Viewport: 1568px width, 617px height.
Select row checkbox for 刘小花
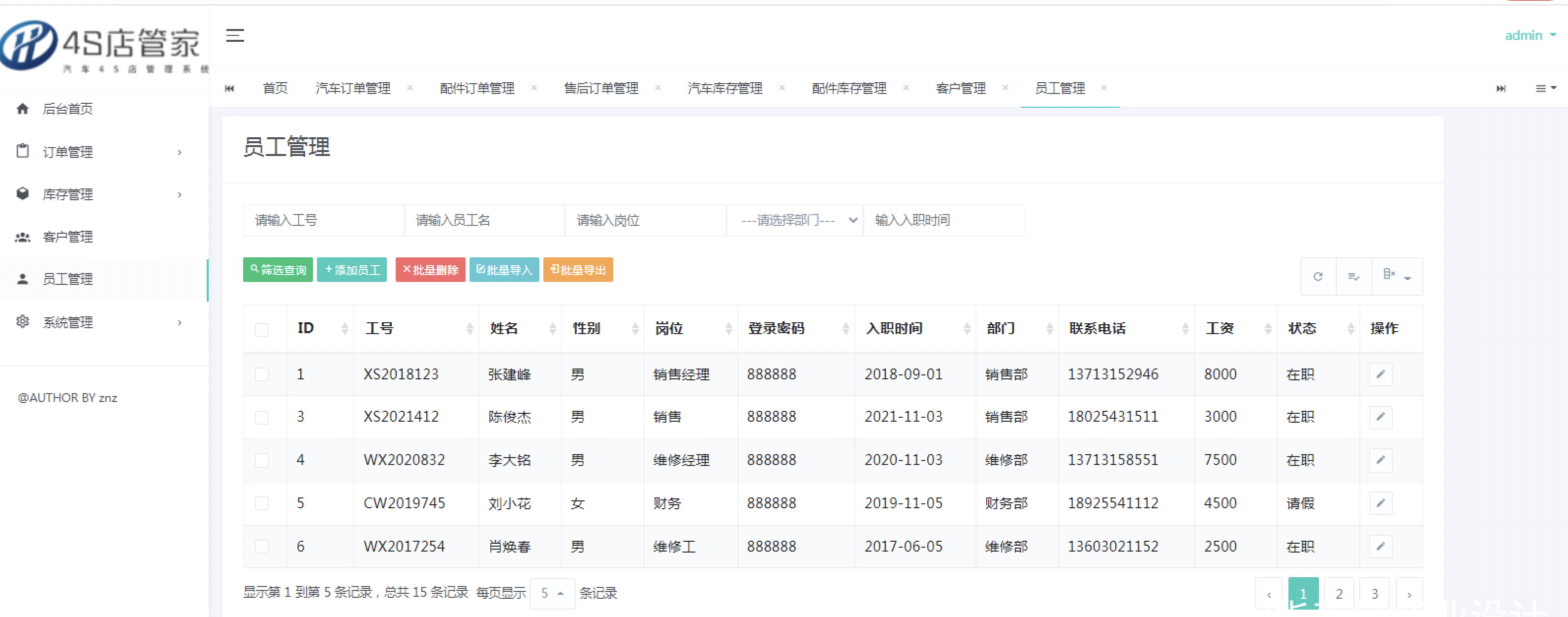[x=262, y=503]
